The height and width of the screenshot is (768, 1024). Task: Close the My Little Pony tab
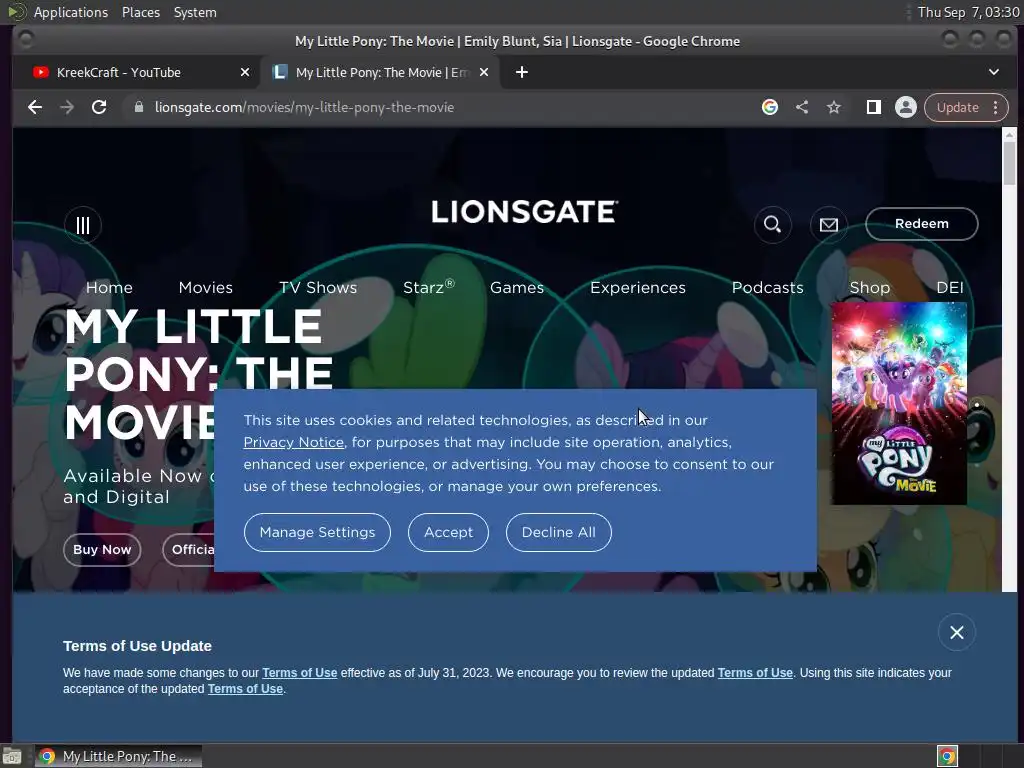click(x=484, y=72)
